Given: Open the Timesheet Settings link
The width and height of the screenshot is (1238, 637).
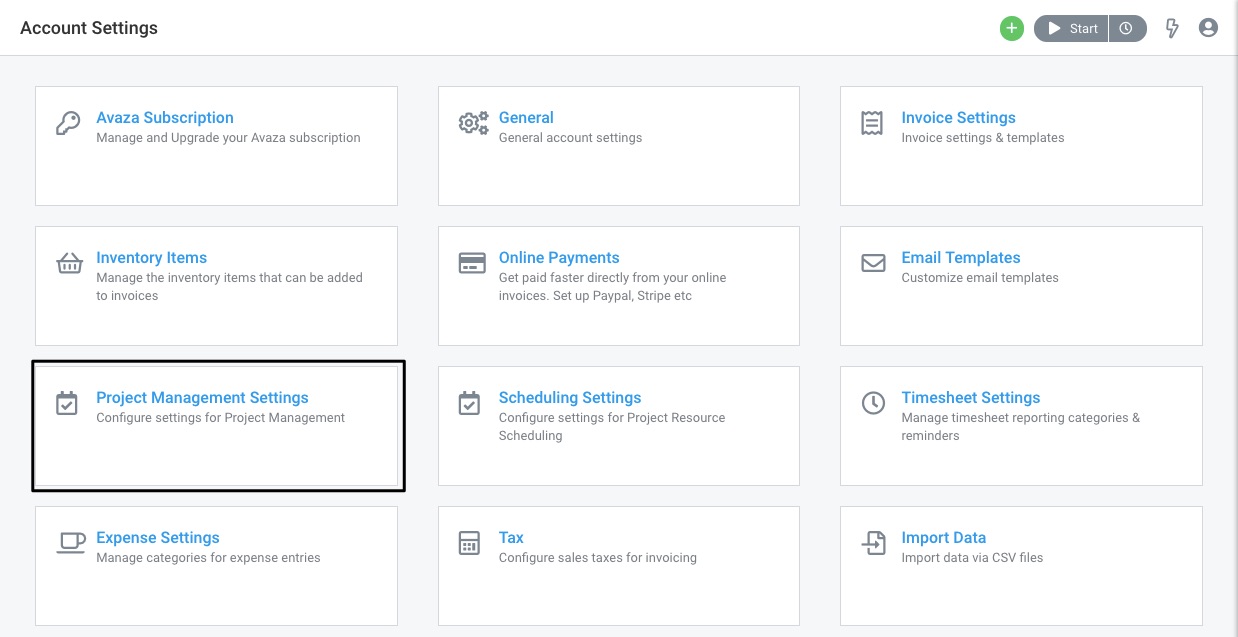Looking at the screenshot, I should [x=971, y=398].
